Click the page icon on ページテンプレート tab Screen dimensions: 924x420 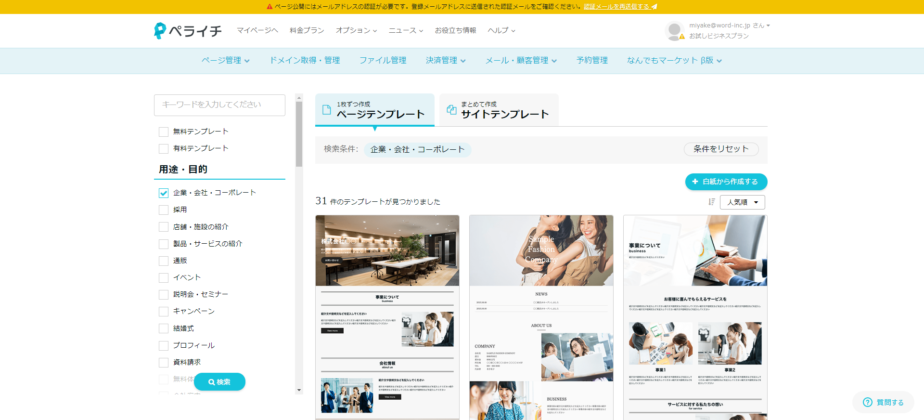(326, 110)
